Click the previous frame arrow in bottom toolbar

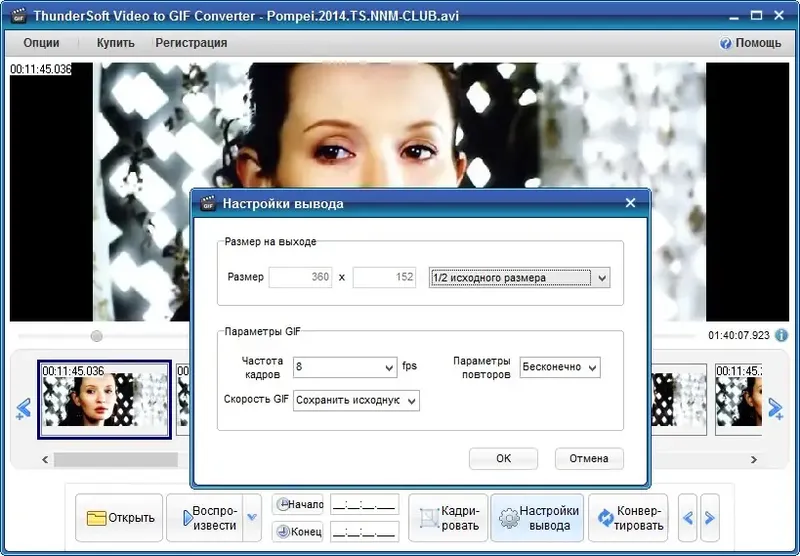pos(687,518)
